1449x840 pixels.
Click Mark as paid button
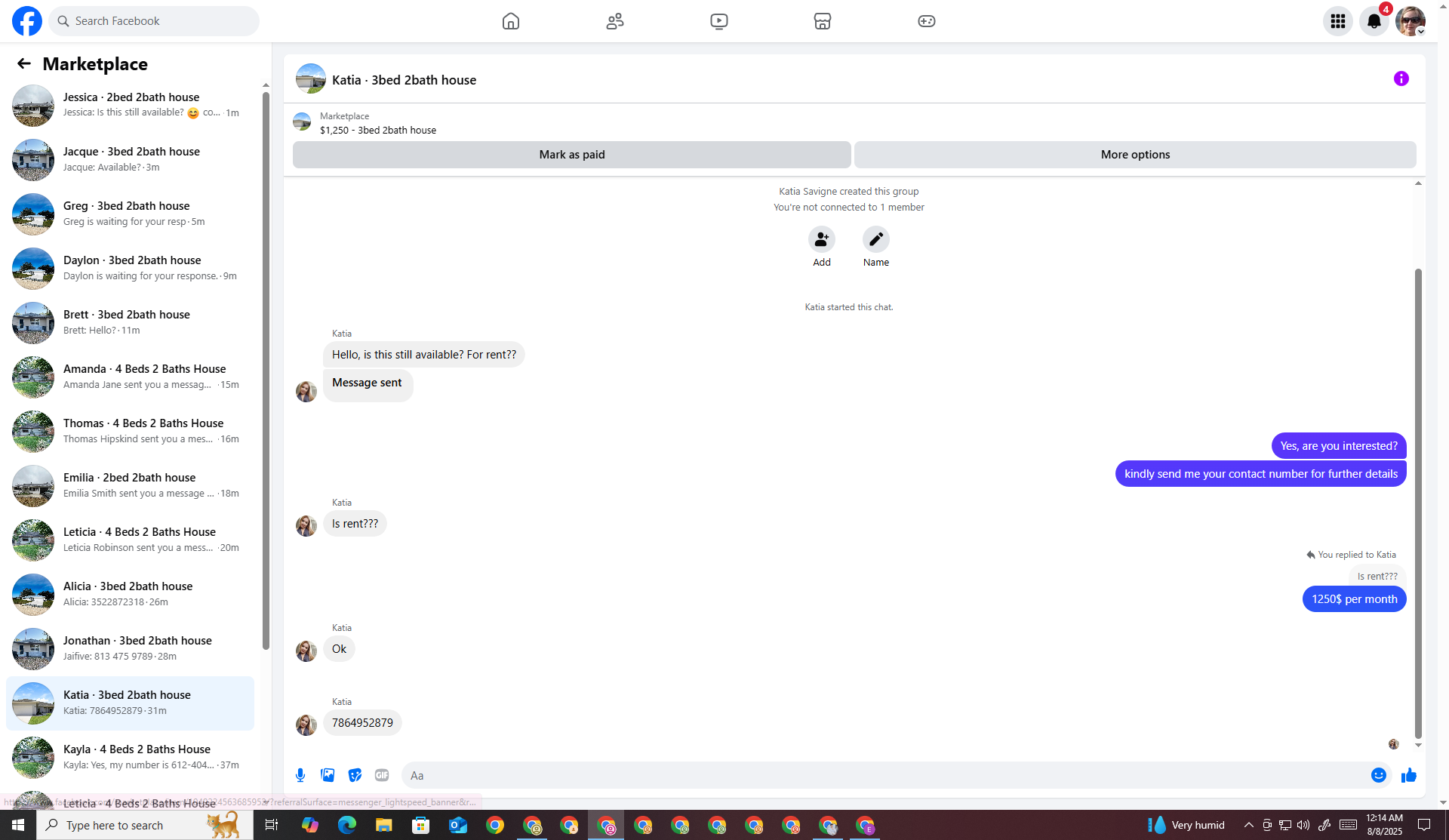[571, 155]
